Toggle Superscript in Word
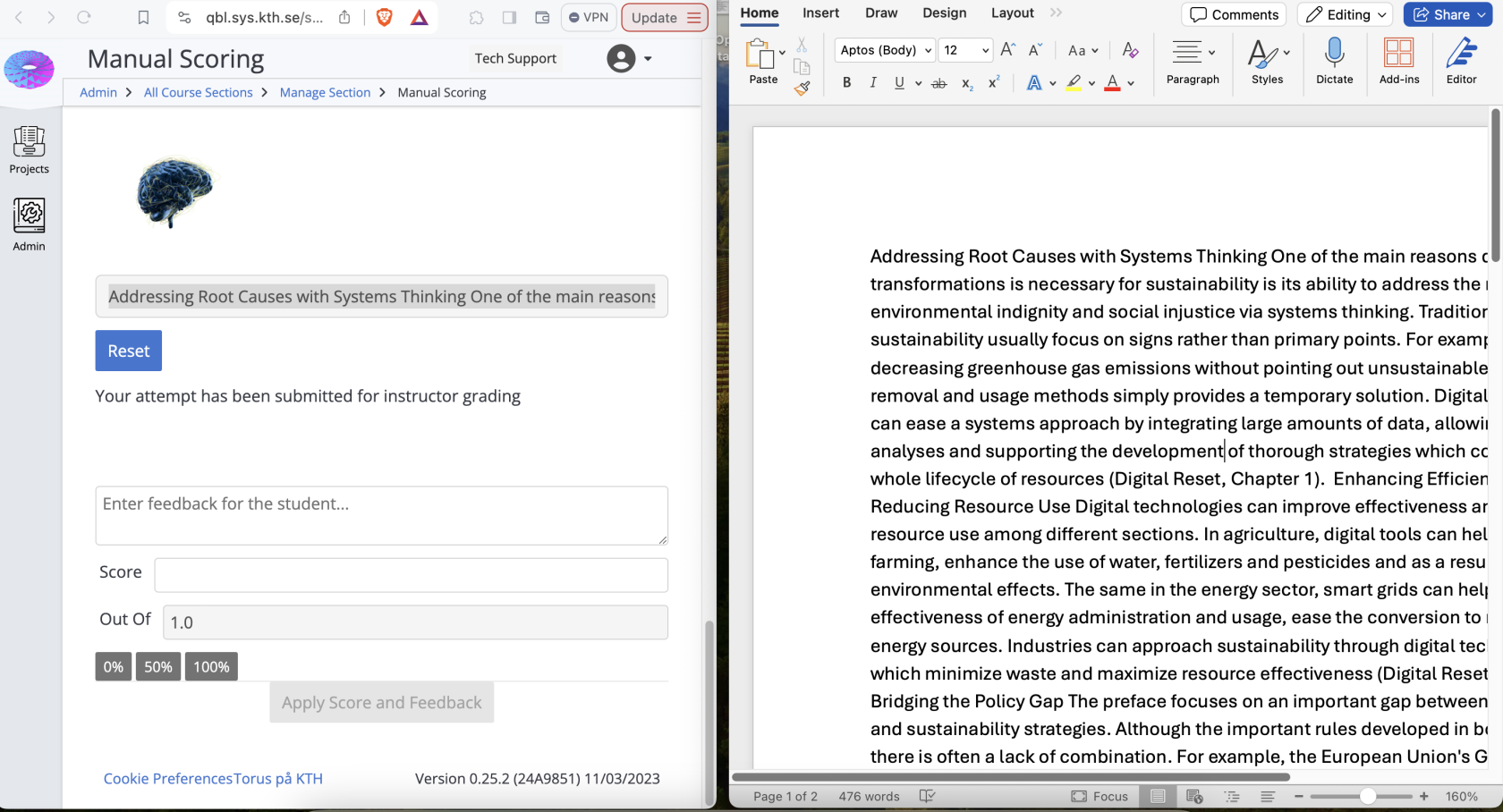The image size is (1503, 812). [x=994, y=82]
